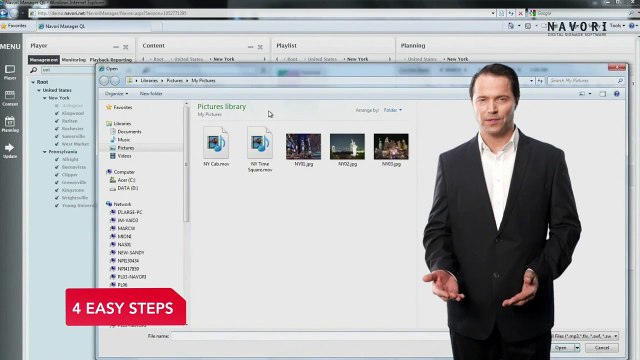The image size is (640, 360).
Task: Uncheck the Kingstown player
Action: pyautogui.click(x=57, y=190)
